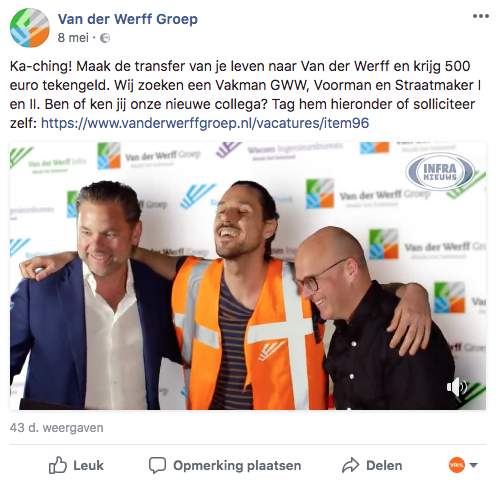Image resolution: width=498 pixels, height=484 pixels.
Task: Toggle the video sound speaker icon
Action: [x=456, y=387]
